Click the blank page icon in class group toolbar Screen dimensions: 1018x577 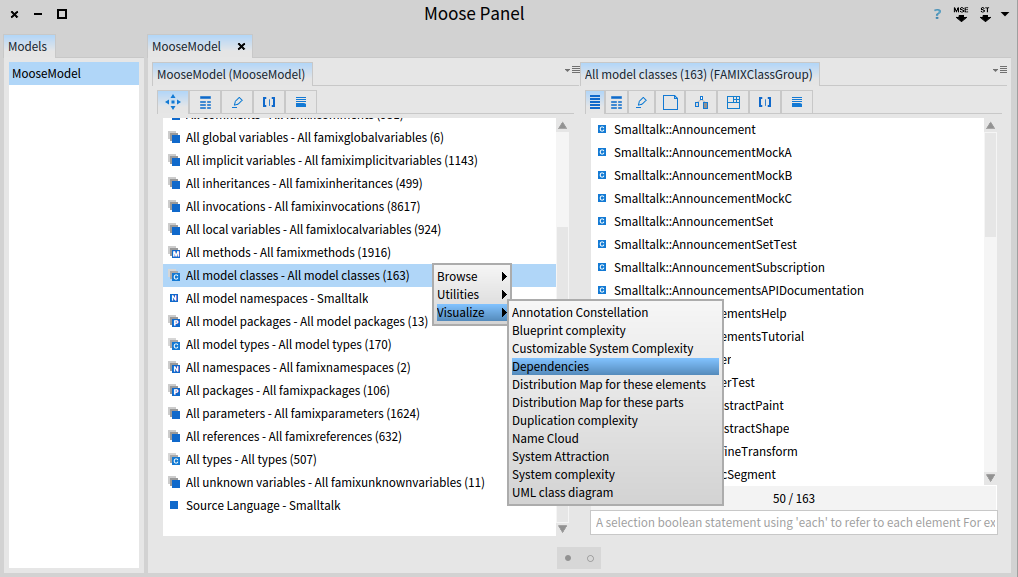point(671,102)
